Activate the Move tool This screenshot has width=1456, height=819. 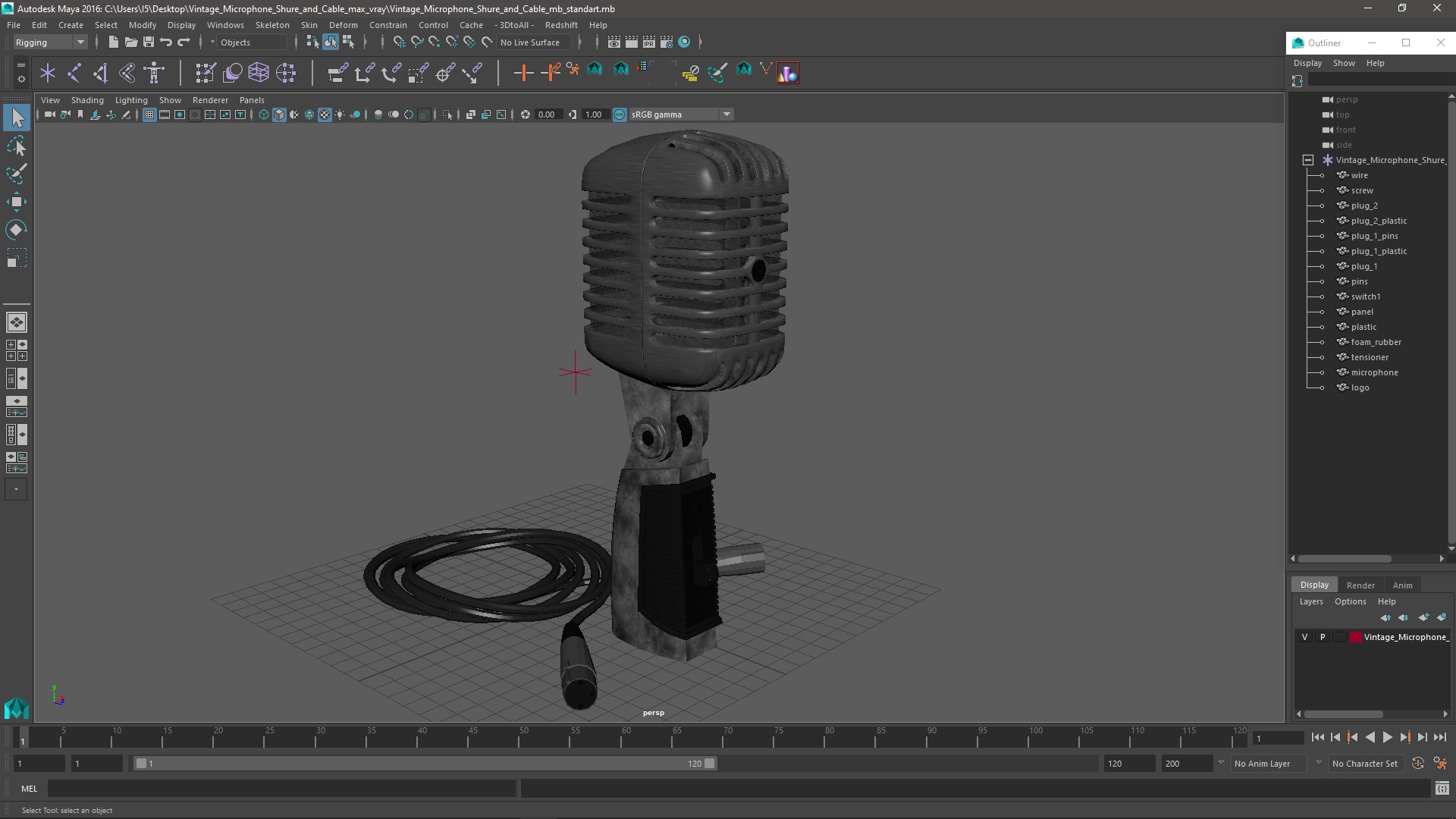tap(17, 202)
